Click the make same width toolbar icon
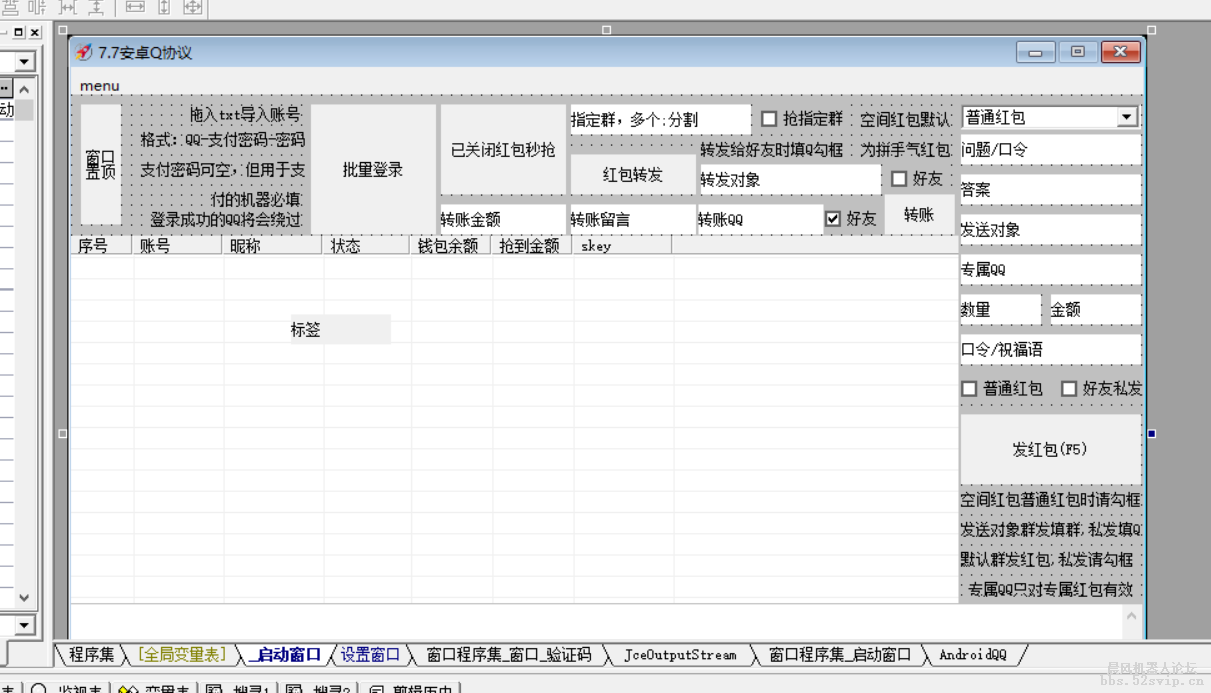 coord(135,7)
